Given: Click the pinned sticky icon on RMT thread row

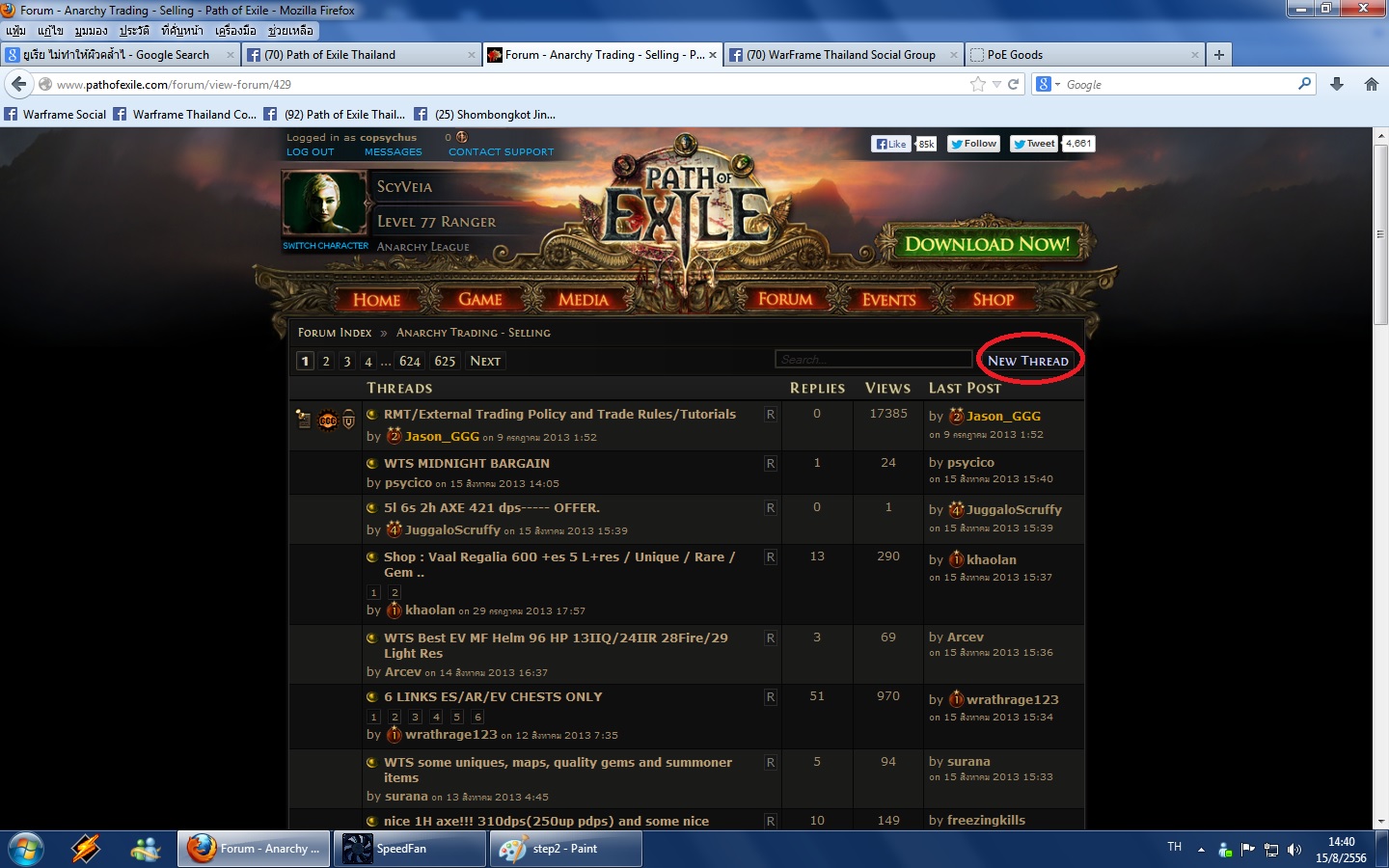Looking at the screenshot, I should 304,420.
